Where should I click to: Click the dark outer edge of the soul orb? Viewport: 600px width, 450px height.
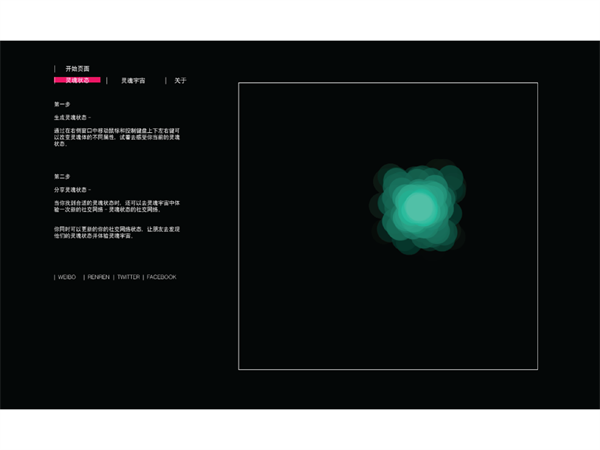(455, 180)
